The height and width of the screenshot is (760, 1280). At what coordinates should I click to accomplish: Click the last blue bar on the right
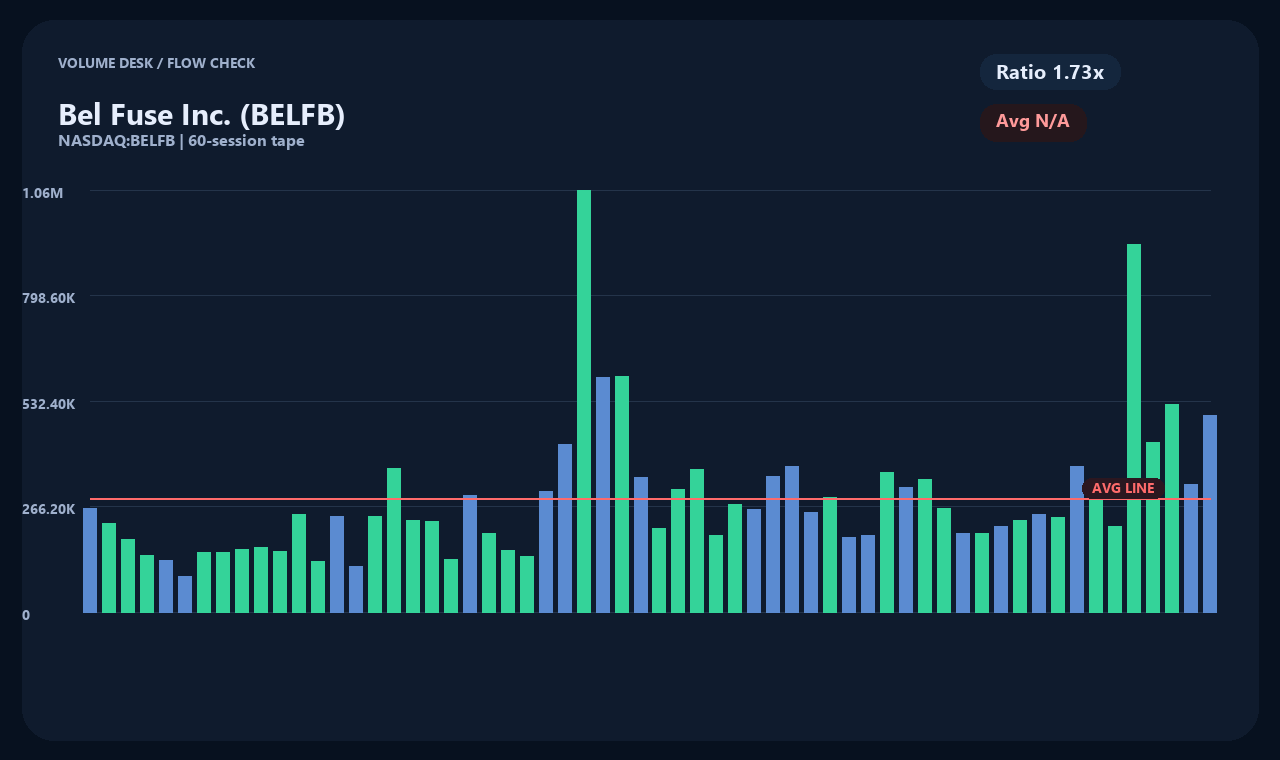click(1210, 514)
